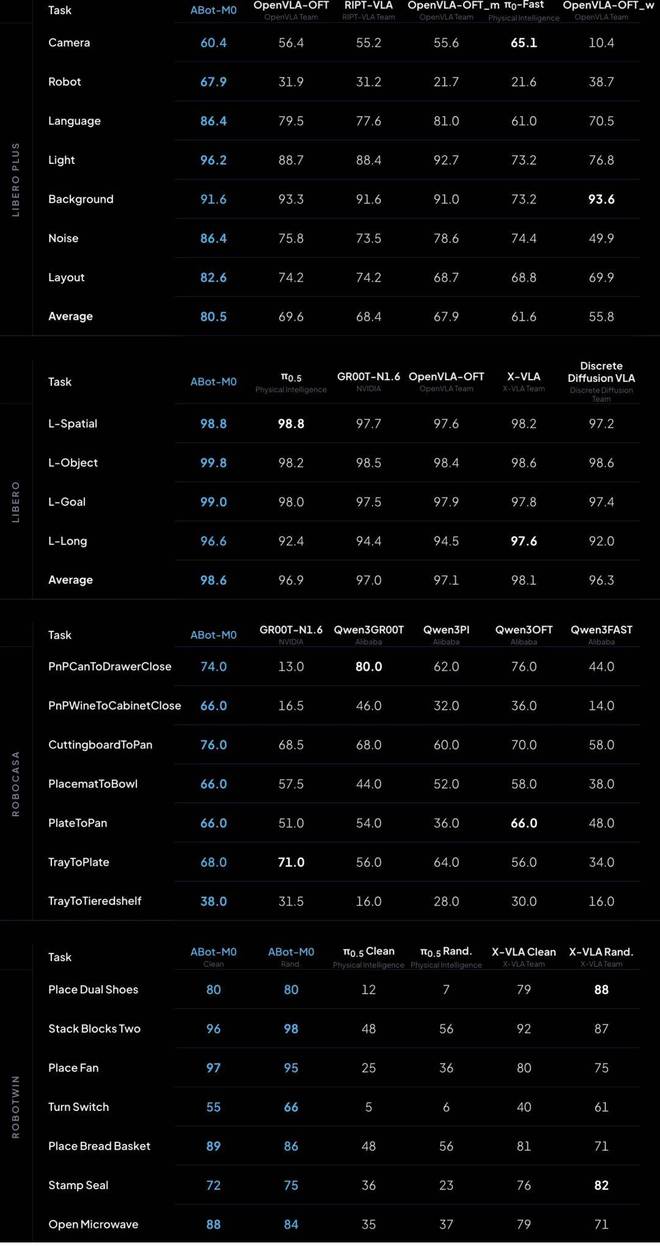The height and width of the screenshot is (1246, 660).
Task: Click the PnPCanToDrawerClose task label
Action: tap(110, 667)
